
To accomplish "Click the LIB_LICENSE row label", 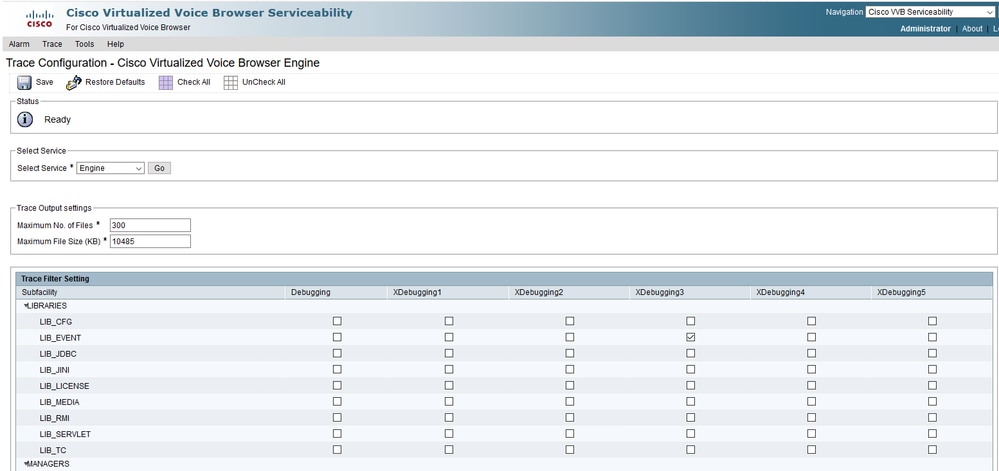I will [64, 386].
